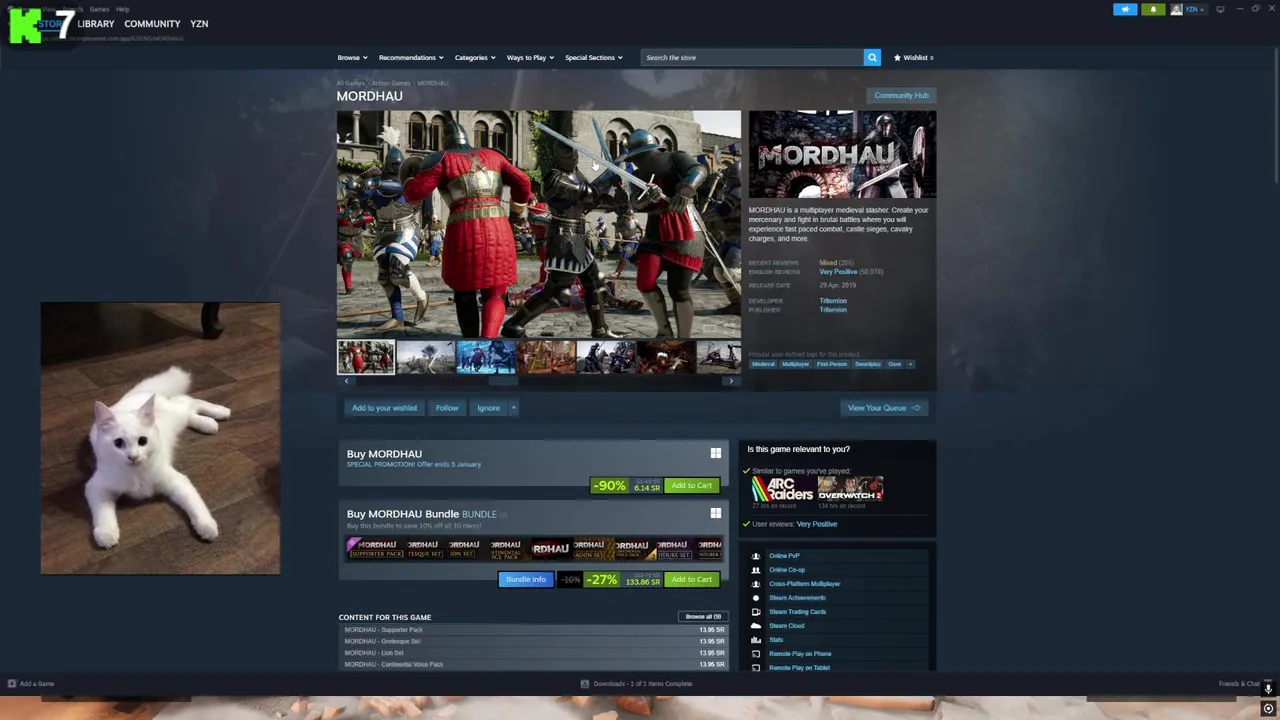This screenshot has height=720, width=1280.
Task: Open Very Positive English reviews link
Action: 838,272
